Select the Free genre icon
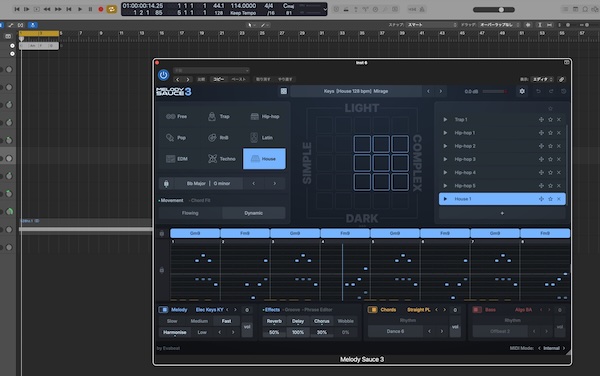 pos(171,116)
